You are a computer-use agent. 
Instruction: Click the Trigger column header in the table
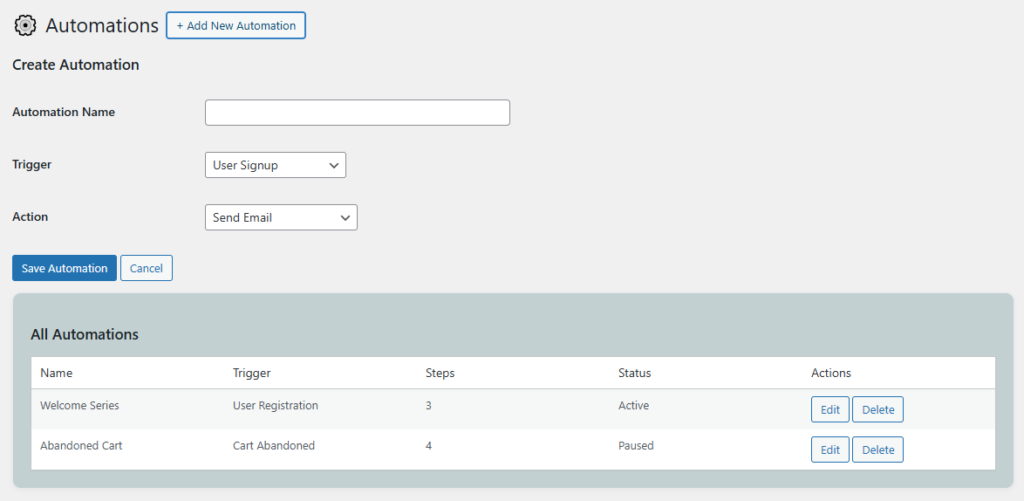(x=252, y=373)
